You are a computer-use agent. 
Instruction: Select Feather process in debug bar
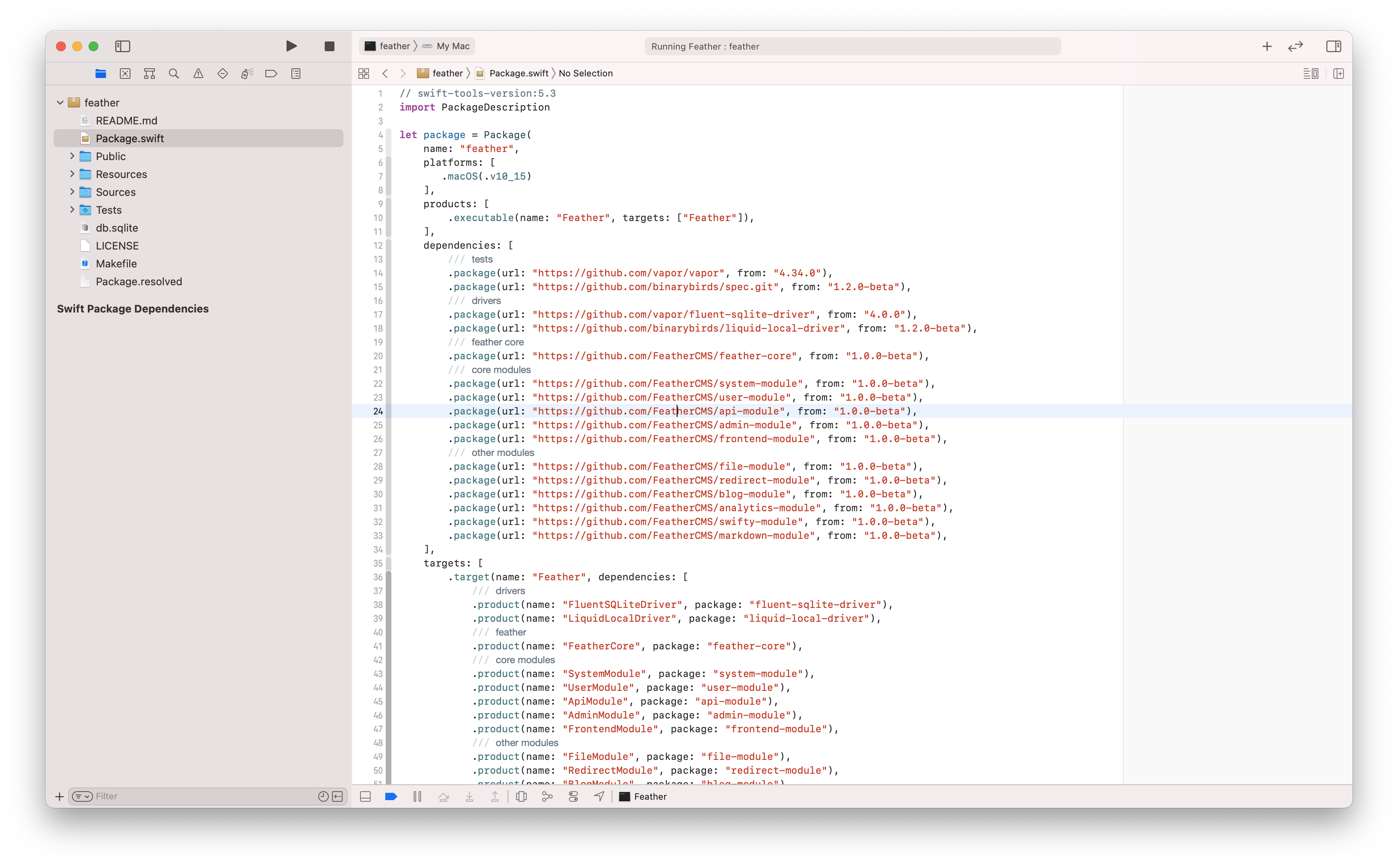pyautogui.click(x=643, y=797)
